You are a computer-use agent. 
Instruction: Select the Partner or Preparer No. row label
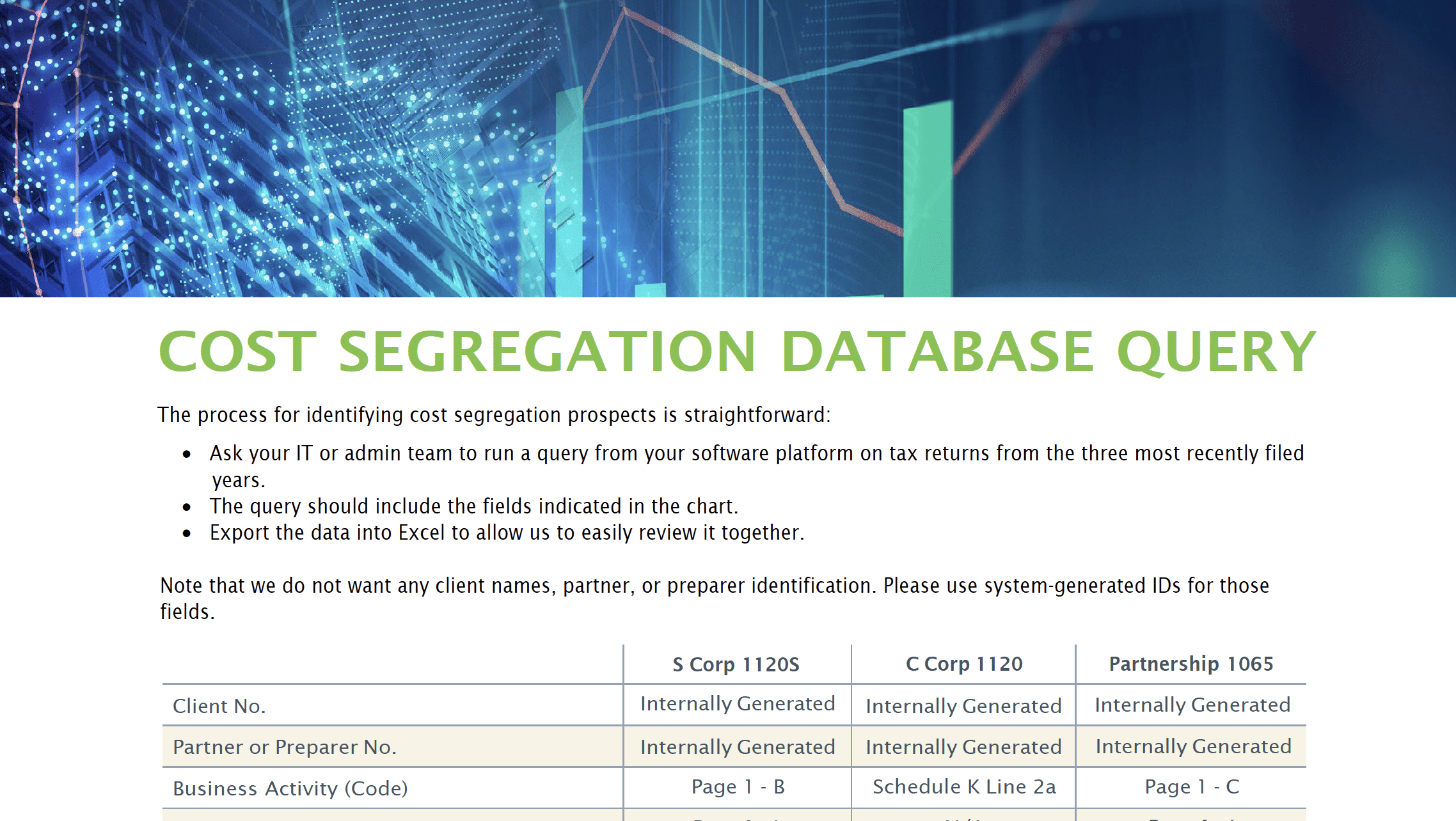tap(284, 747)
